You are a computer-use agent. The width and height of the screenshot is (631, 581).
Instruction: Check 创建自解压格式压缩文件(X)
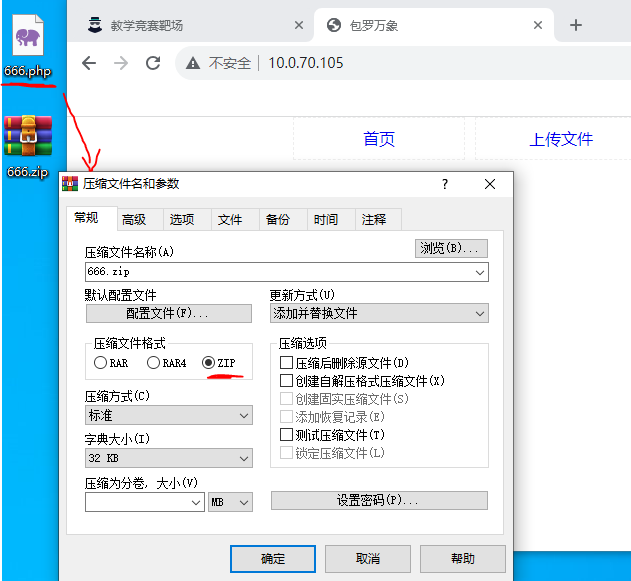[286, 380]
